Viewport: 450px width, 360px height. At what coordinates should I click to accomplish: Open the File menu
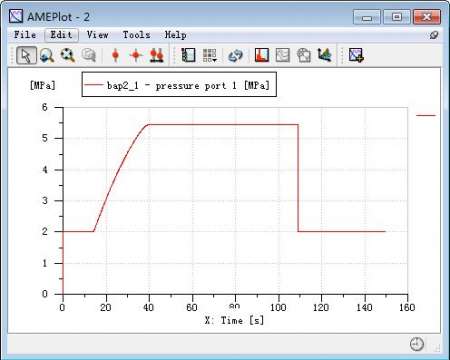25,35
